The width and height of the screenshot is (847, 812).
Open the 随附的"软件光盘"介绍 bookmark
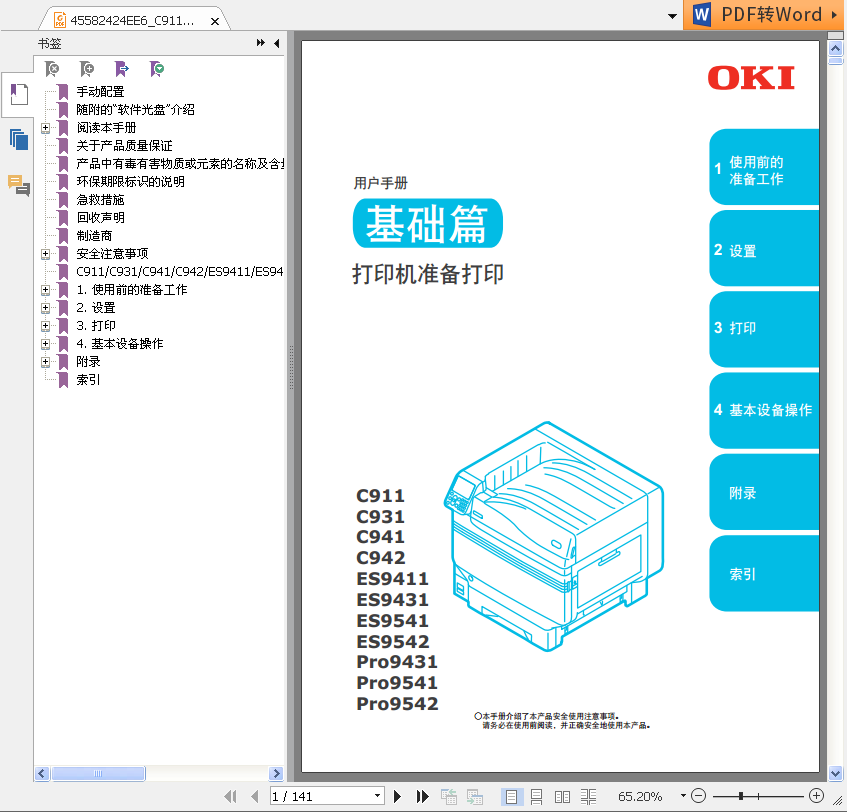(136, 110)
